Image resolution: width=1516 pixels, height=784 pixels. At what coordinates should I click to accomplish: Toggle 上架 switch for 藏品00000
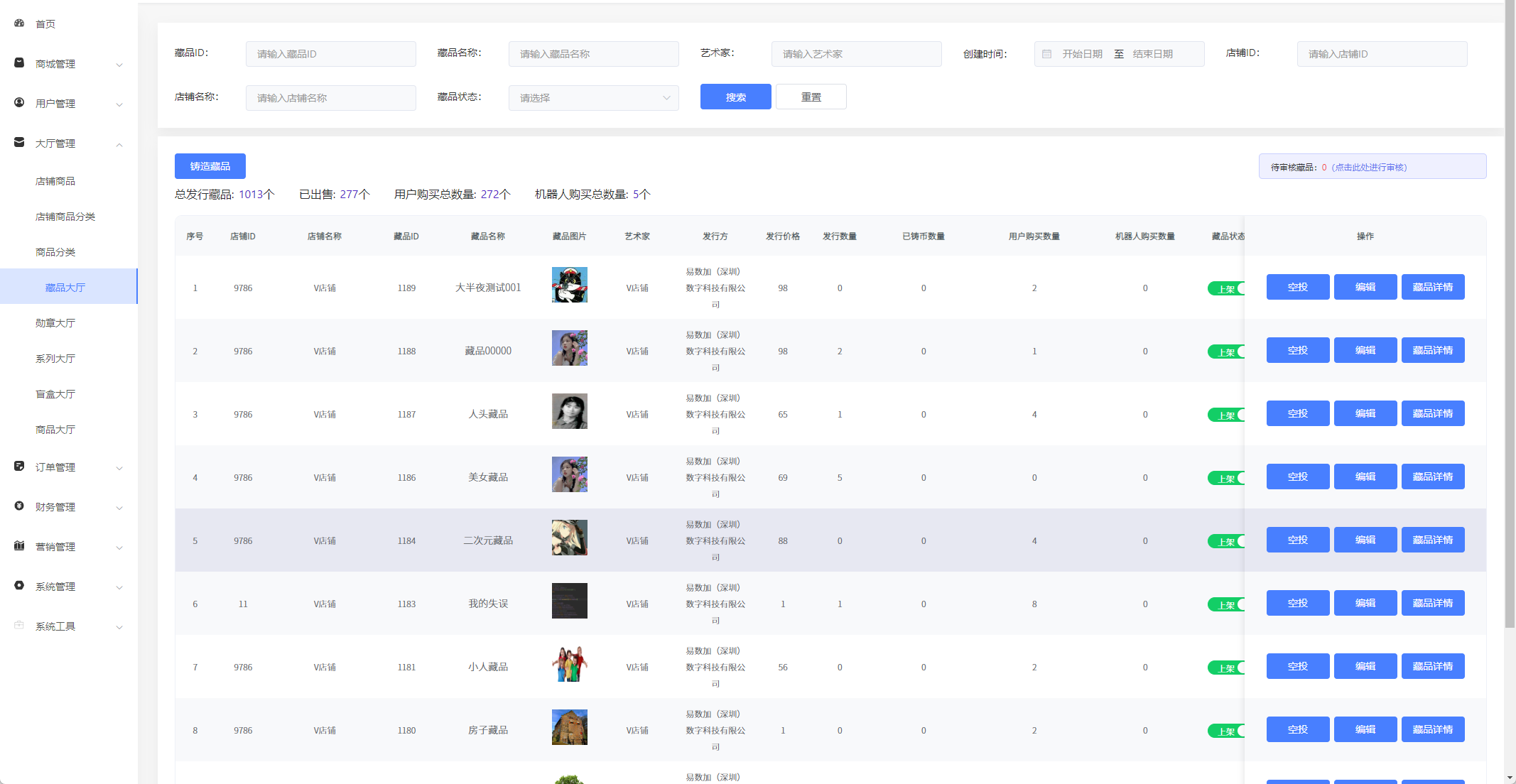[1226, 352]
